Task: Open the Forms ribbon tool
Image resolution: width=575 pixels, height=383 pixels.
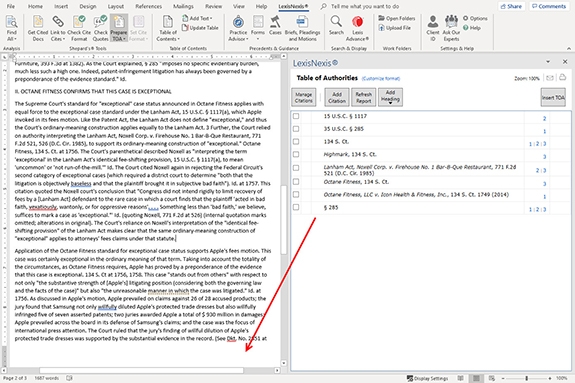Action: tap(258, 28)
